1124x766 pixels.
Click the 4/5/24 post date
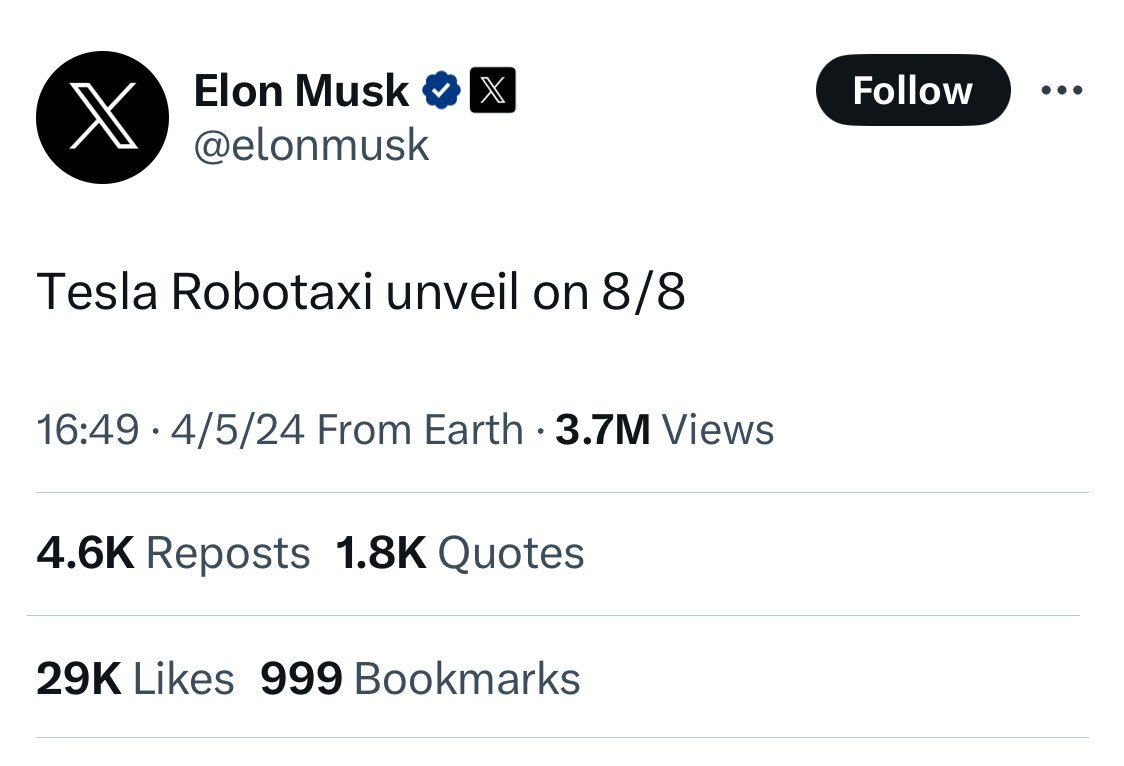click(x=237, y=430)
